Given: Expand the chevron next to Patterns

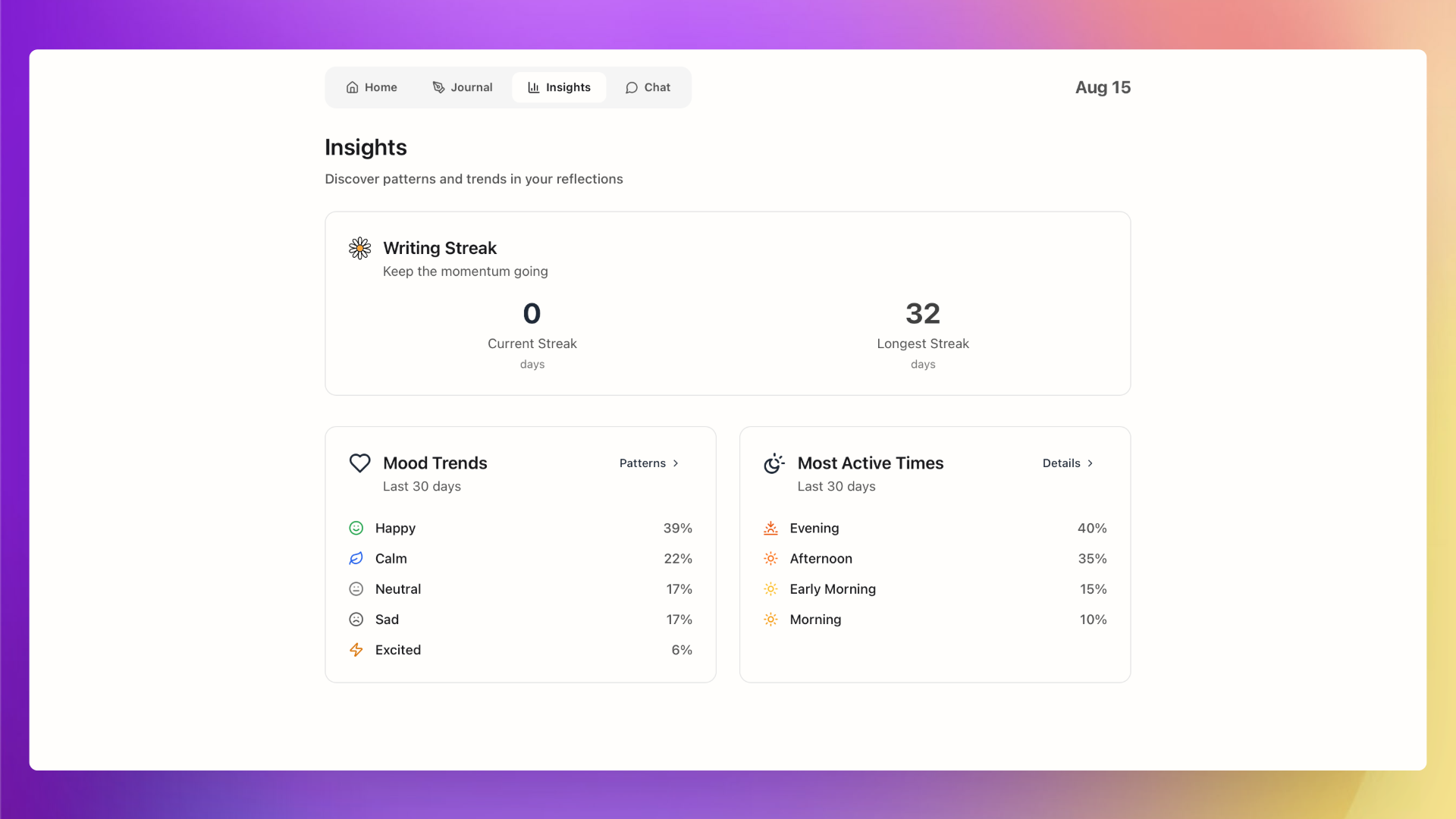Looking at the screenshot, I should tap(676, 463).
